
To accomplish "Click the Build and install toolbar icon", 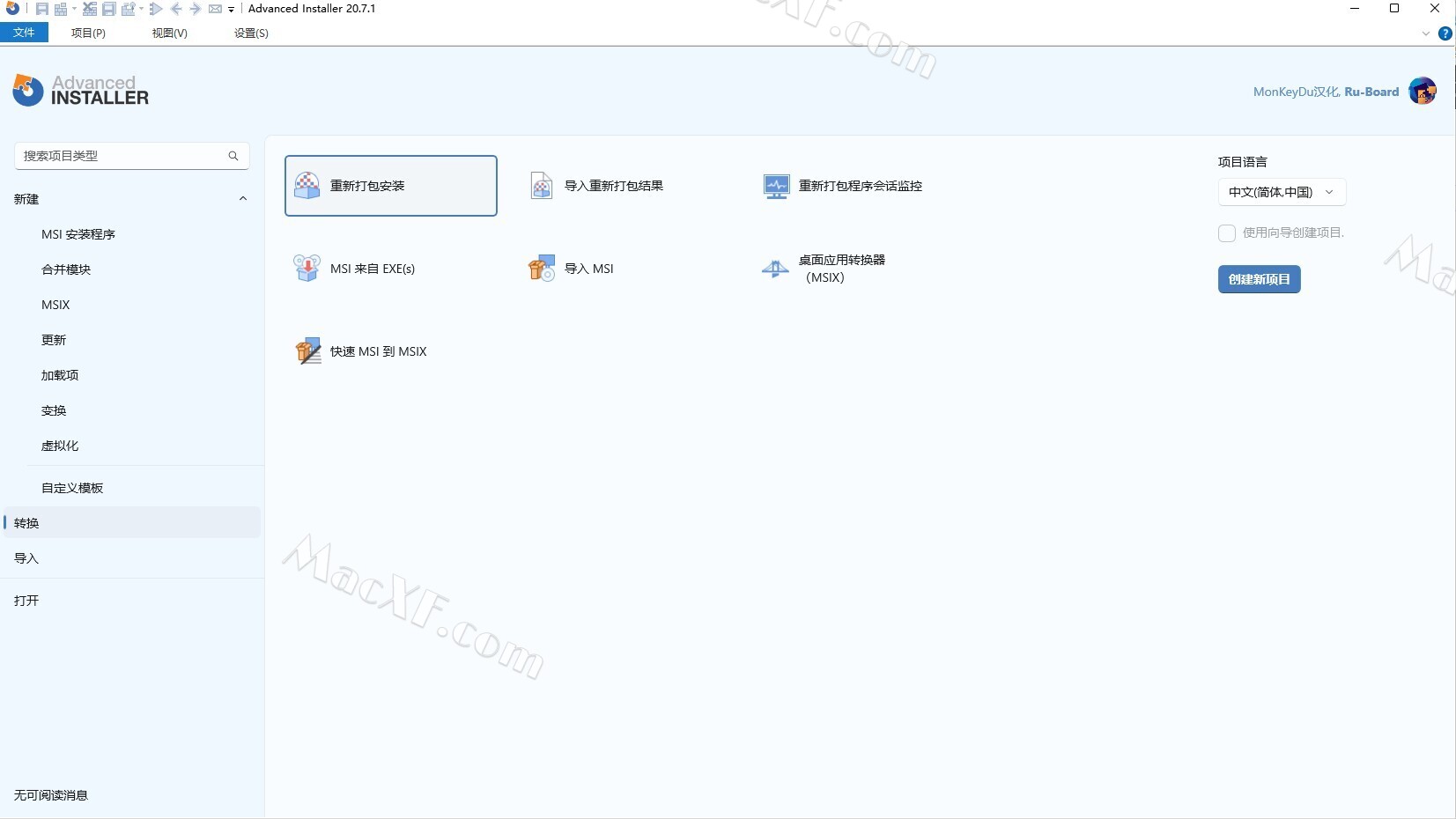I will pos(129,9).
